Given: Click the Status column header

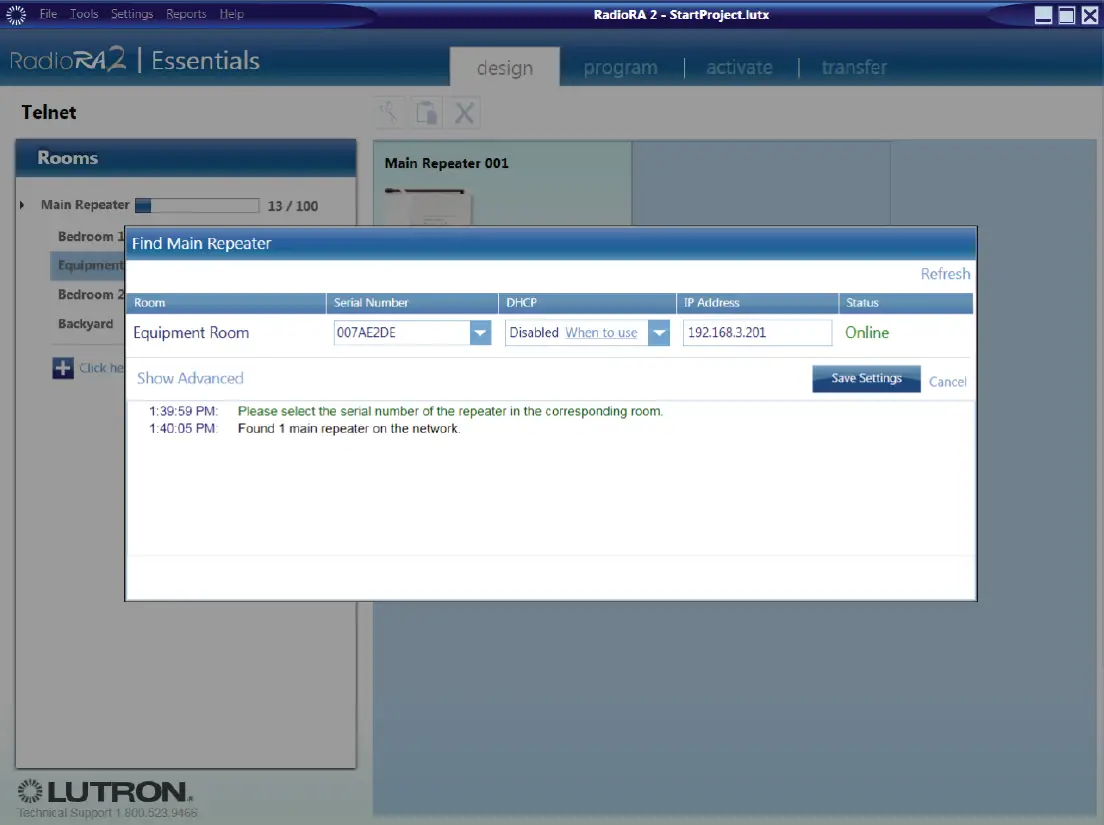Looking at the screenshot, I should [x=906, y=303].
